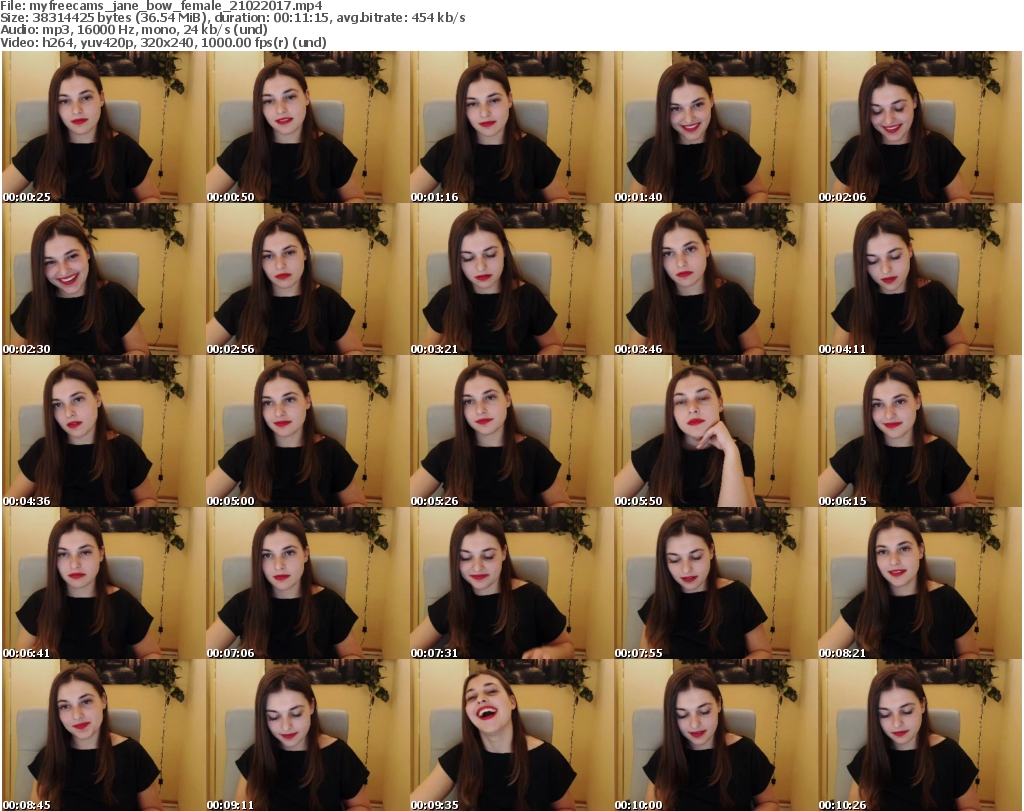Click the 00:08:45 thumbnail
The height and width of the screenshot is (811, 1024).
104,735
